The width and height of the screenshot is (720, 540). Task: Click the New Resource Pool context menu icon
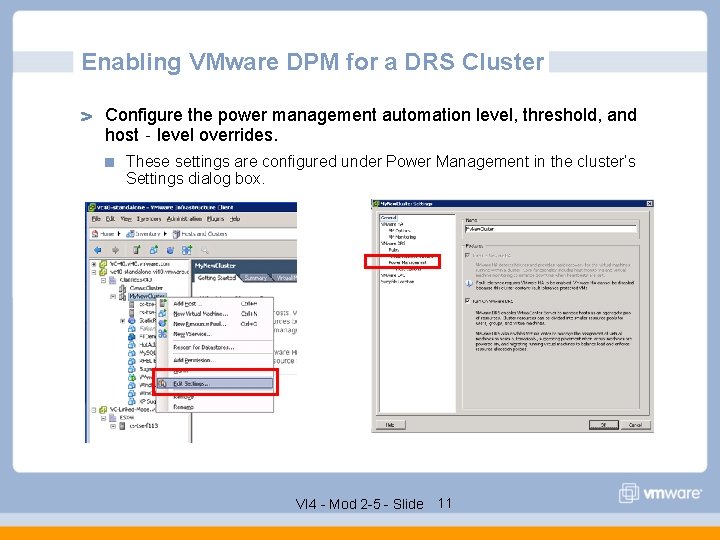click(163, 324)
